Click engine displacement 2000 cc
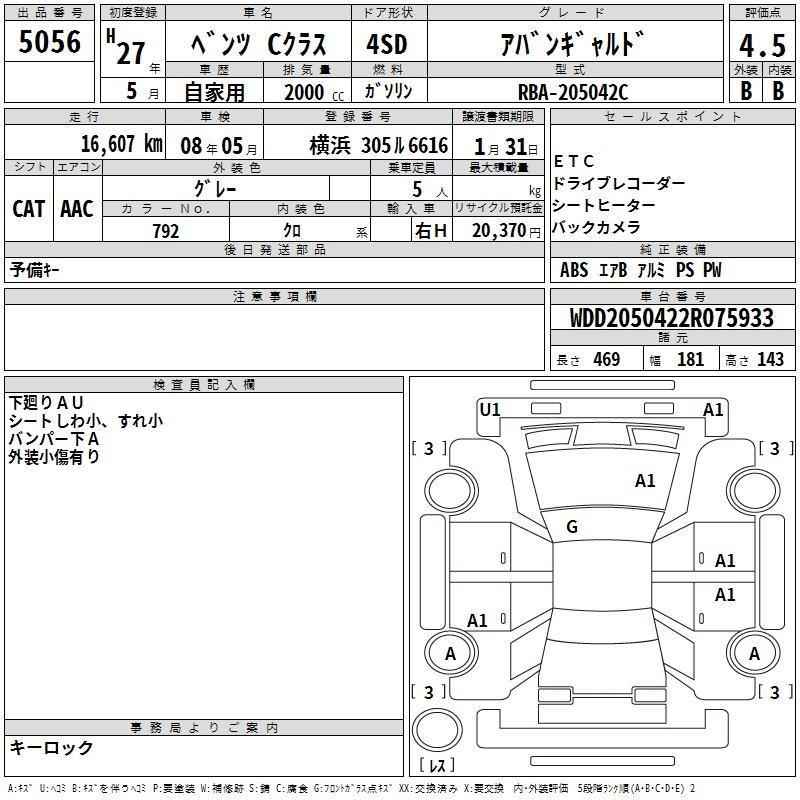Screen dimensions: 800x800 click(314, 92)
